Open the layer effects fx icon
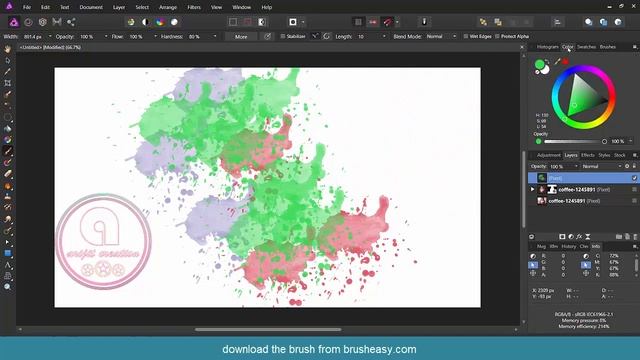Image resolution: width=640 pixels, height=360 pixels. click(579, 237)
